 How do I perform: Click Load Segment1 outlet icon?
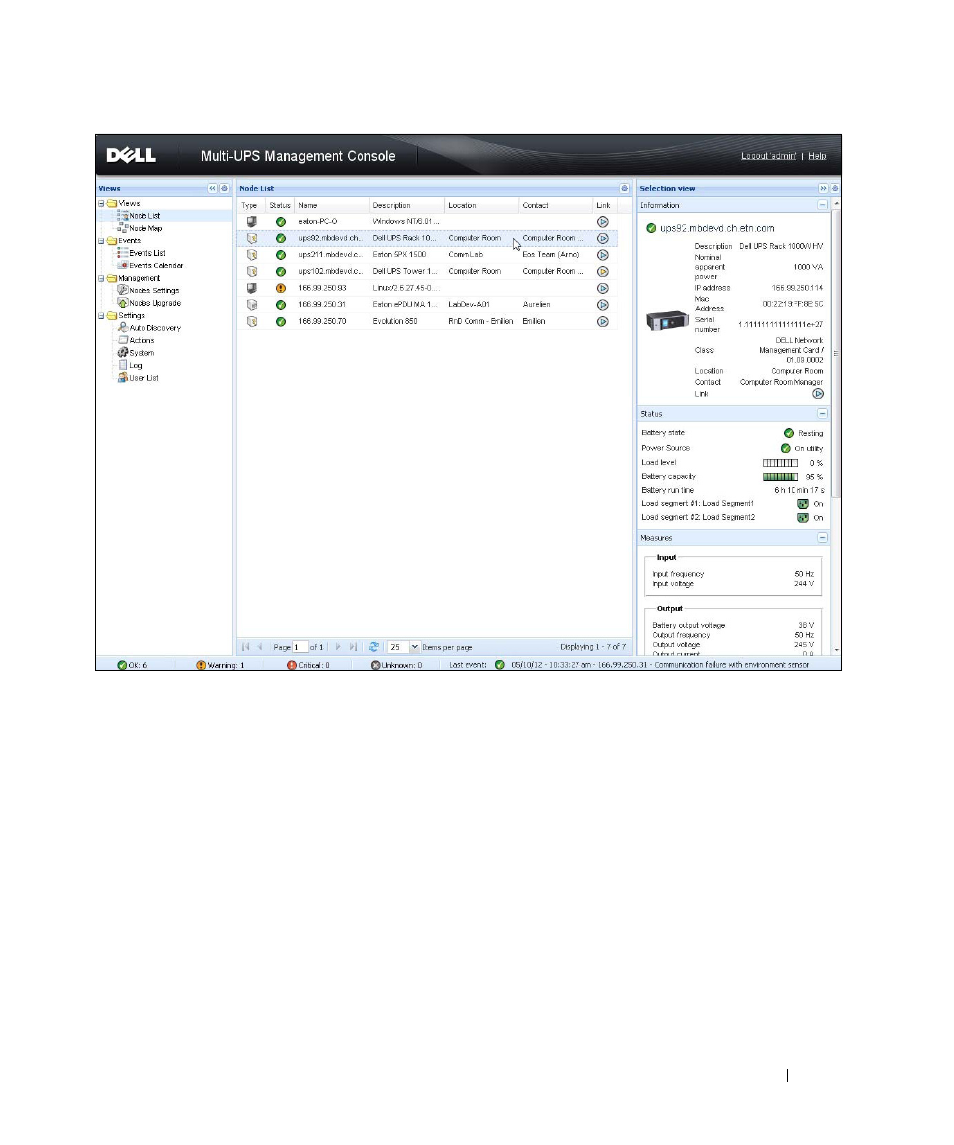[x=803, y=504]
